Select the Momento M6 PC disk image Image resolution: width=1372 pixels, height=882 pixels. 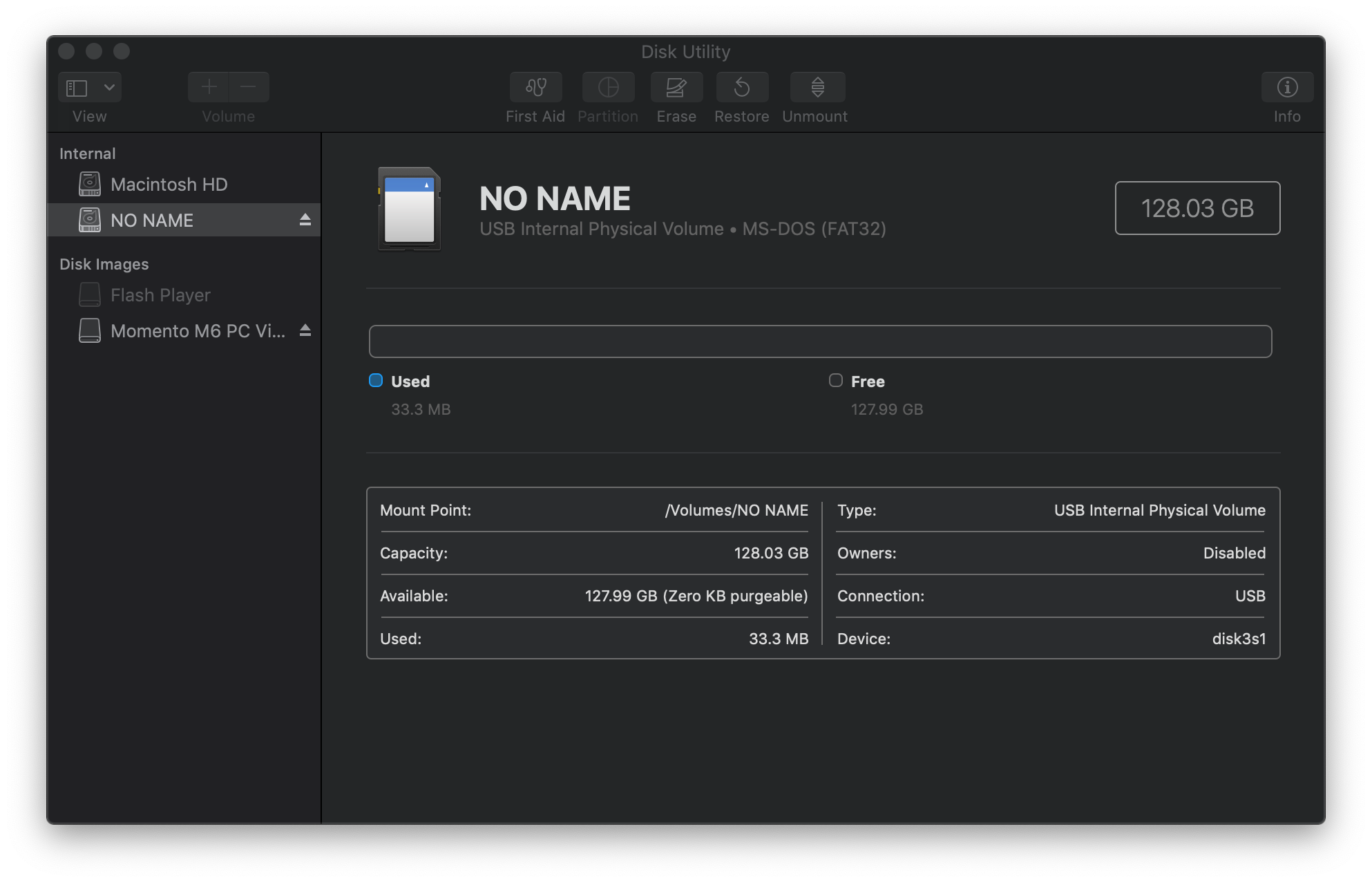point(197,331)
